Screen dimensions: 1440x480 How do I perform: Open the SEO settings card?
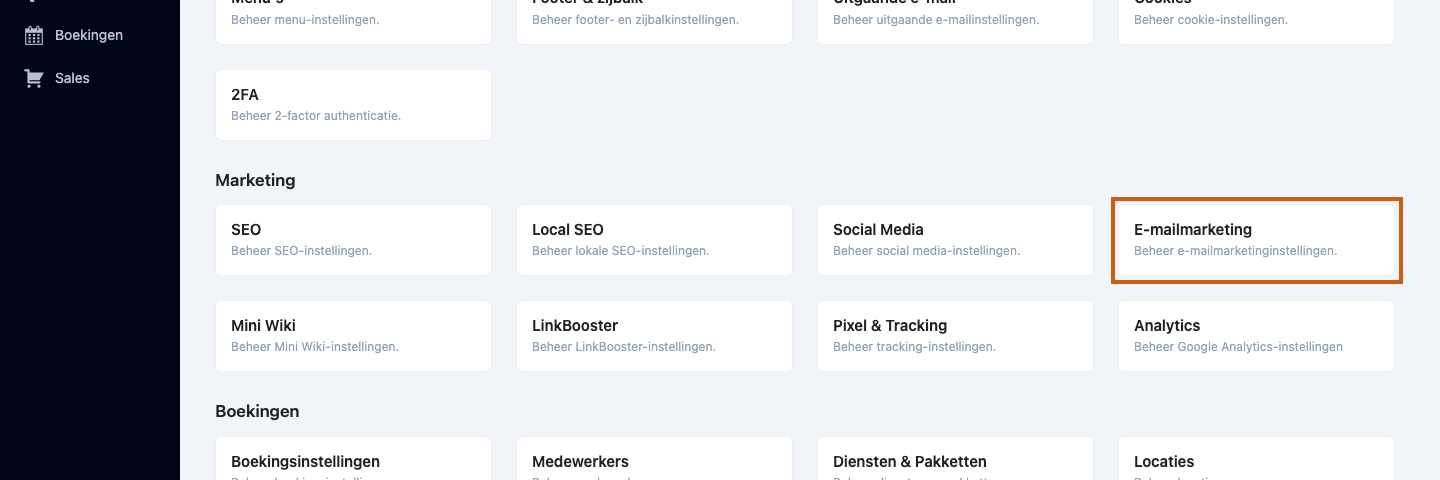tap(353, 240)
